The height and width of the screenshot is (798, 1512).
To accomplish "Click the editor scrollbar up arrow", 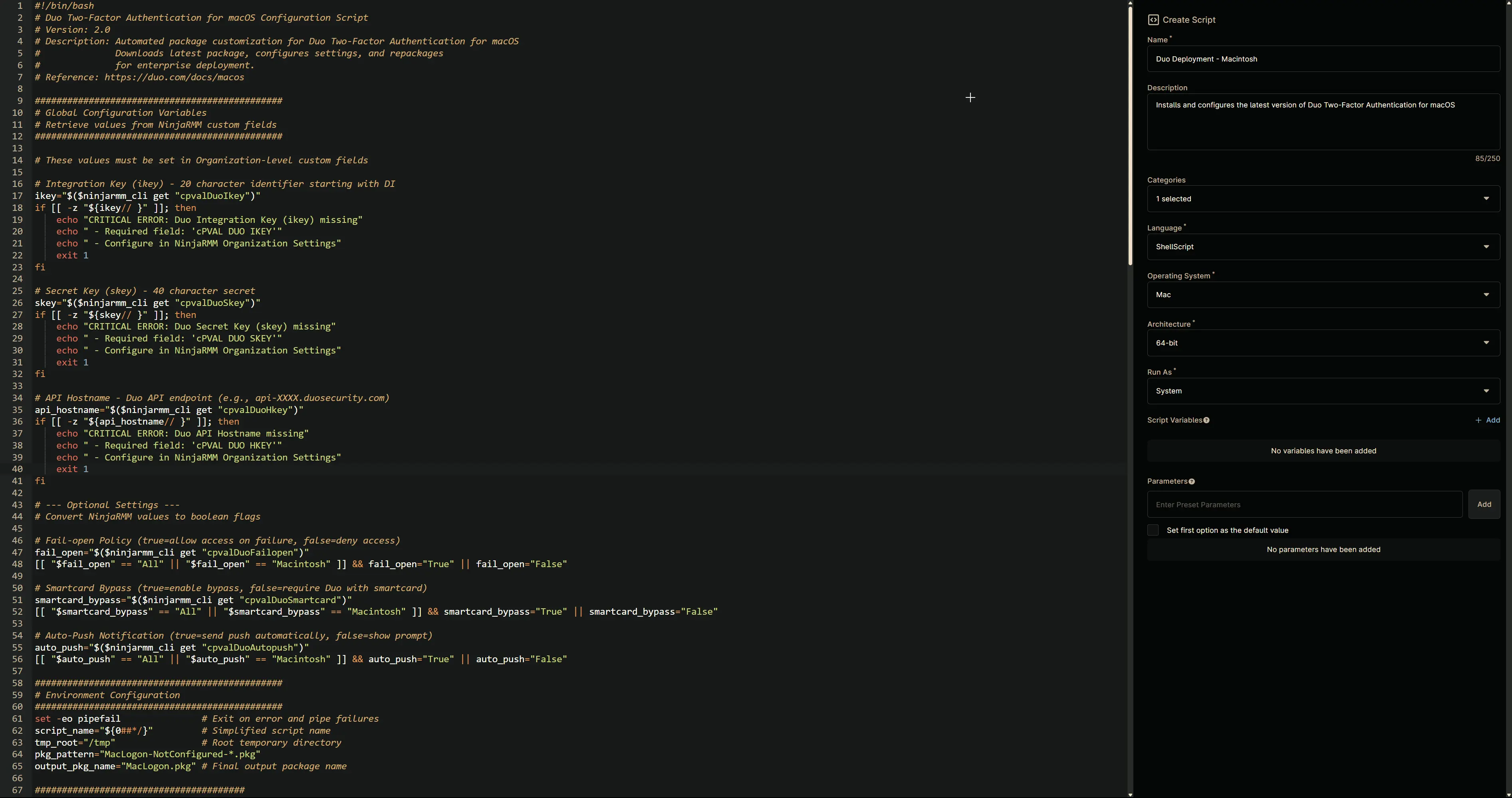I will 1130,4.
